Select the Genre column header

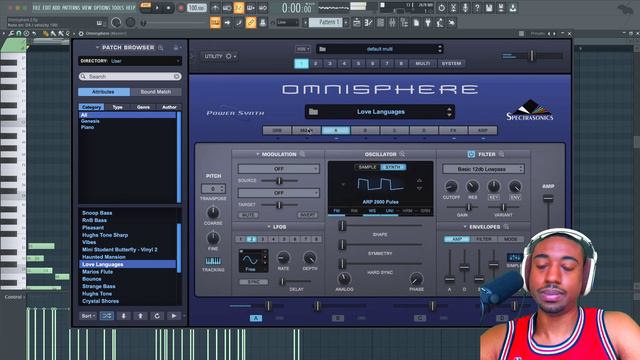[x=143, y=107]
